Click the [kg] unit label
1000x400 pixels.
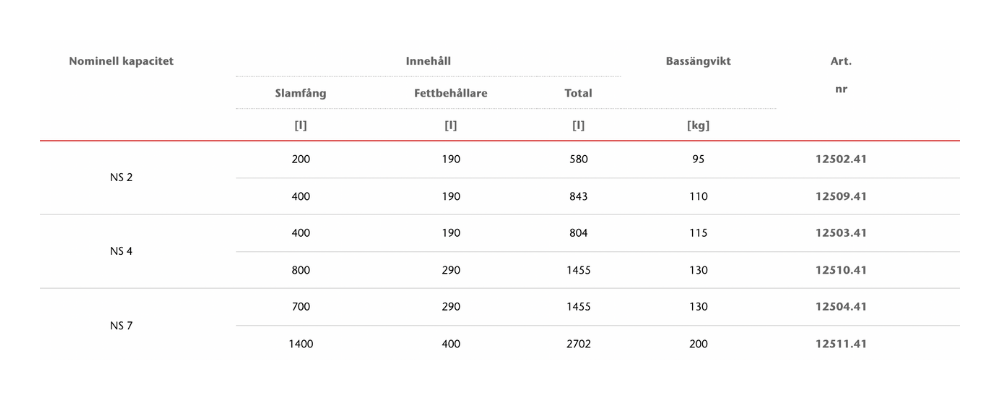point(698,126)
